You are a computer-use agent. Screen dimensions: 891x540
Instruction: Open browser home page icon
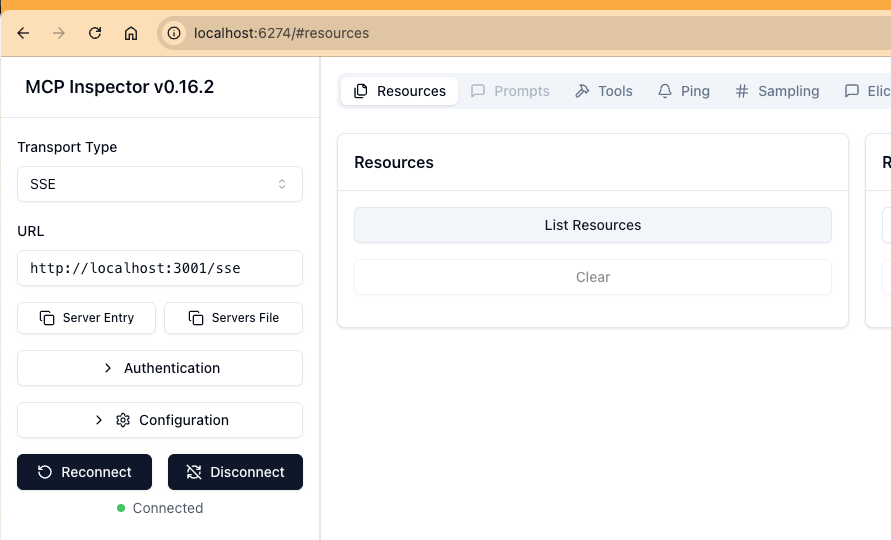(x=131, y=34)
